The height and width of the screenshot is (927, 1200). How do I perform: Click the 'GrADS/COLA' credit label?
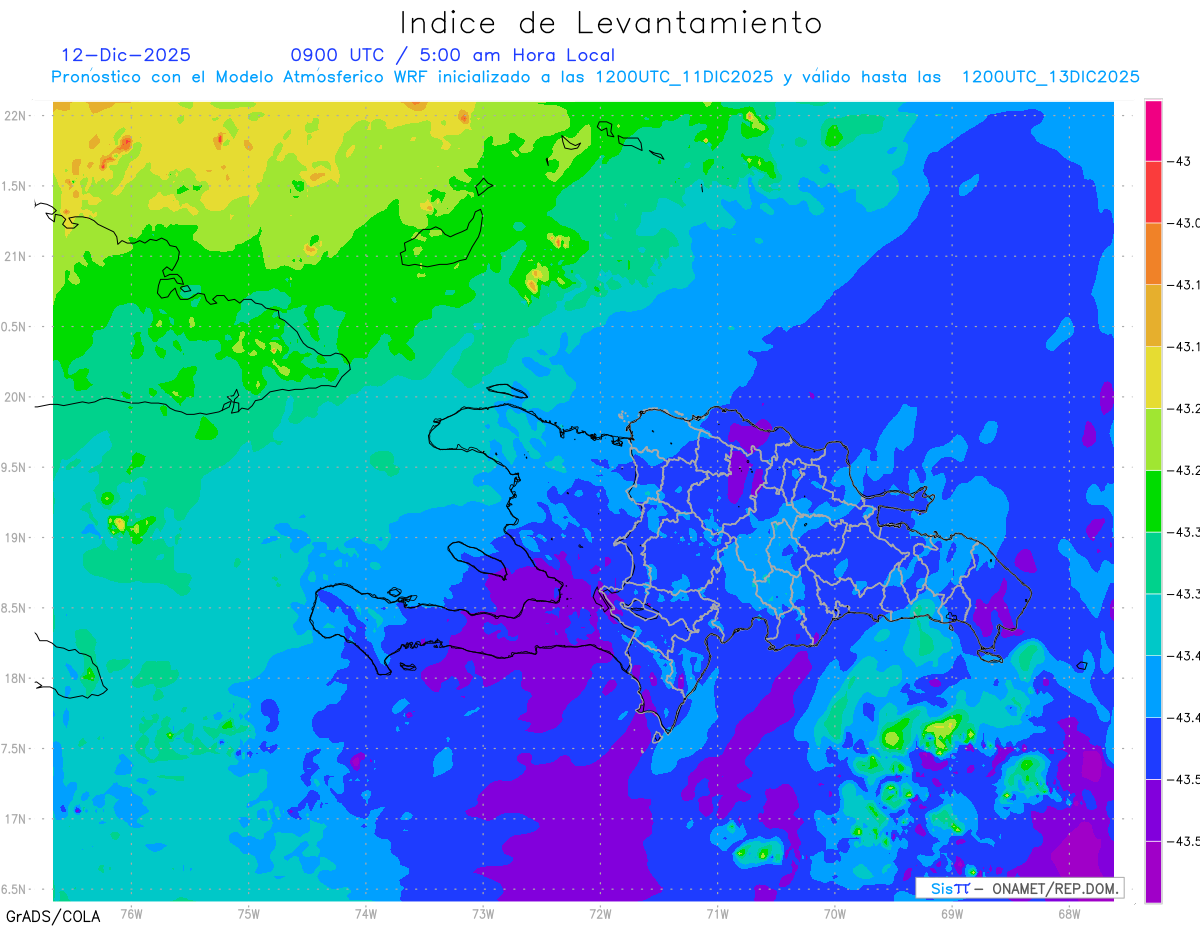[52, 916]
